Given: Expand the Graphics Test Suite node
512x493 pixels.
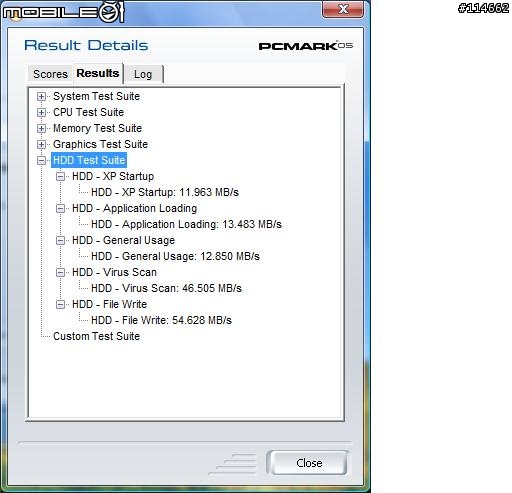Looking at the screenshot, I should pyautogui.click(x=41, y=145).
